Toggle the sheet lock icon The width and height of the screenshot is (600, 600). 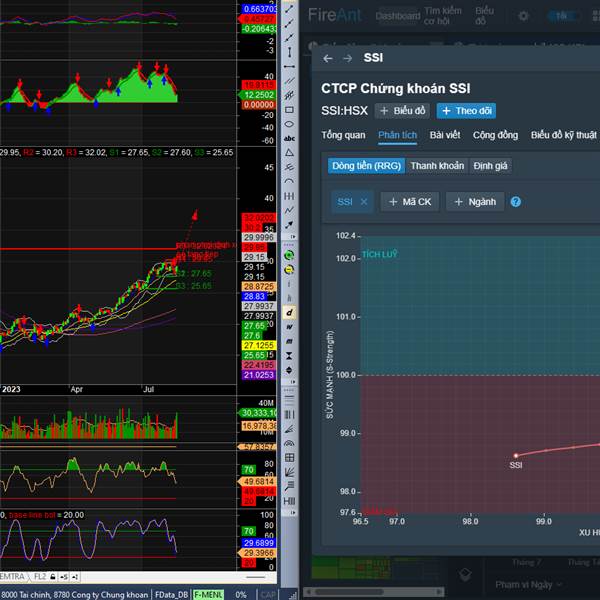pyautogui.click(x=53, y=576)
